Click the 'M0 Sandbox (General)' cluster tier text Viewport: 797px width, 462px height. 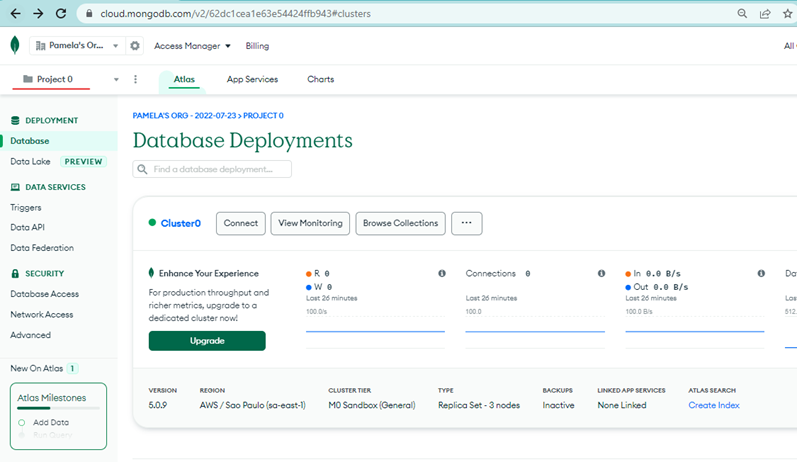(372, 405)
